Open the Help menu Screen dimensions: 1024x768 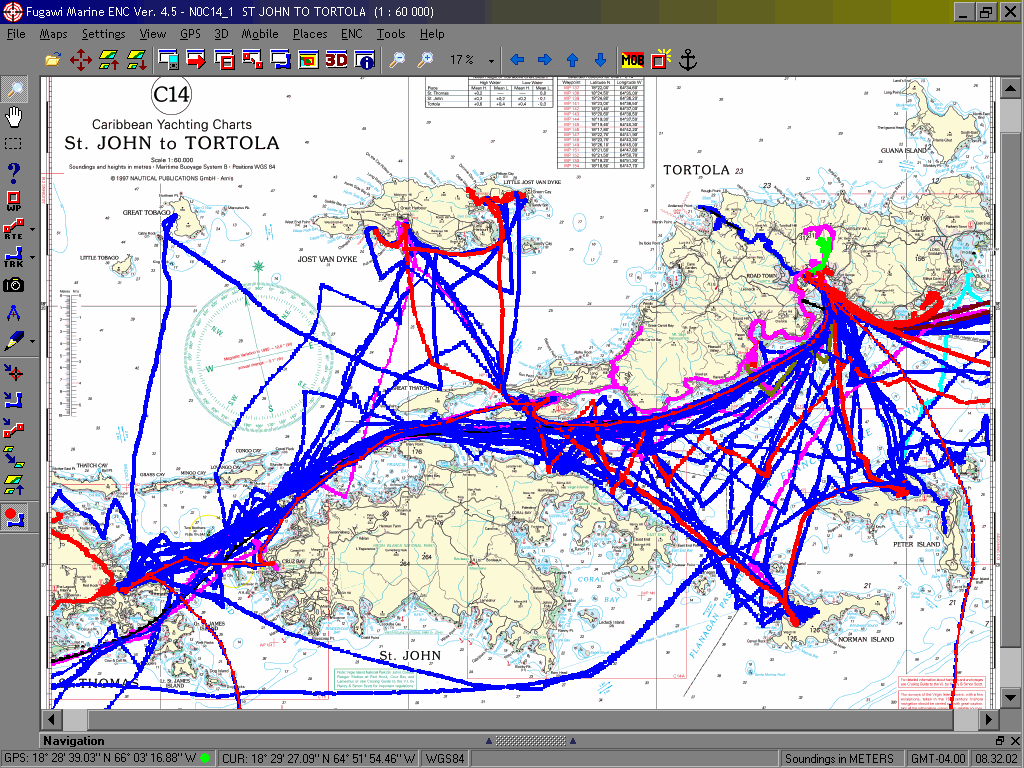pyautogui.click(x=432, y=34)
